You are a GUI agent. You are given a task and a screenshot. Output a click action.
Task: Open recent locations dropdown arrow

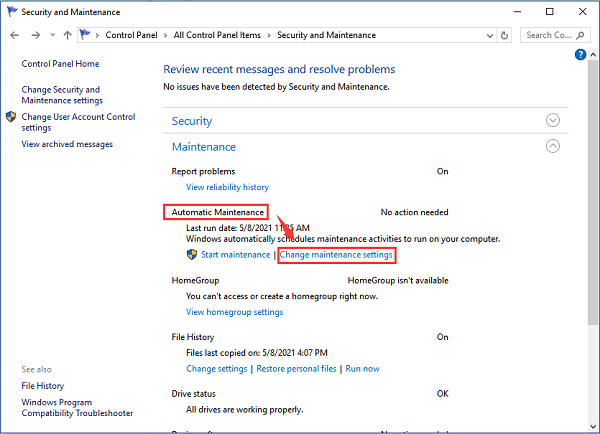tap(53, 35)
